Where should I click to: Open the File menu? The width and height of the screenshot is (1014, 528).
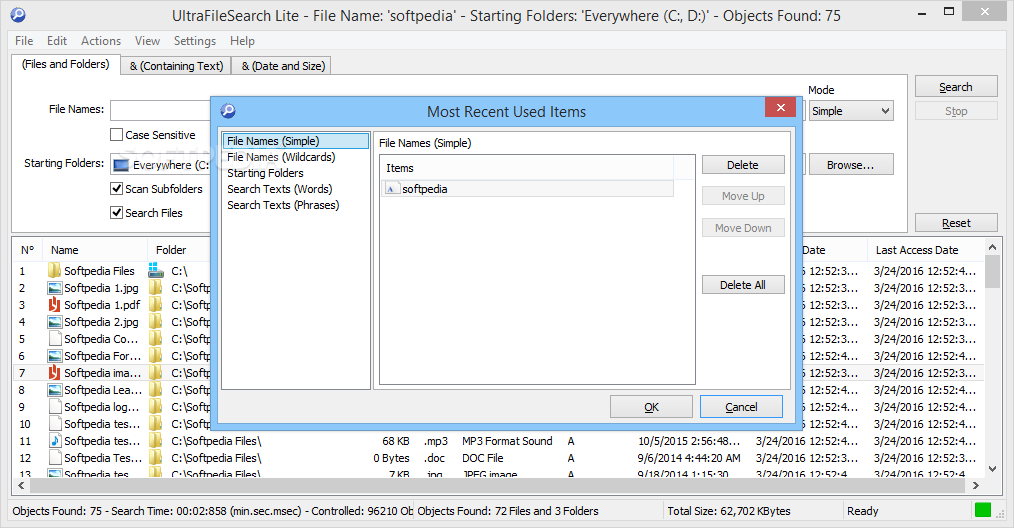pyautogui.click(x=24, y=41)
